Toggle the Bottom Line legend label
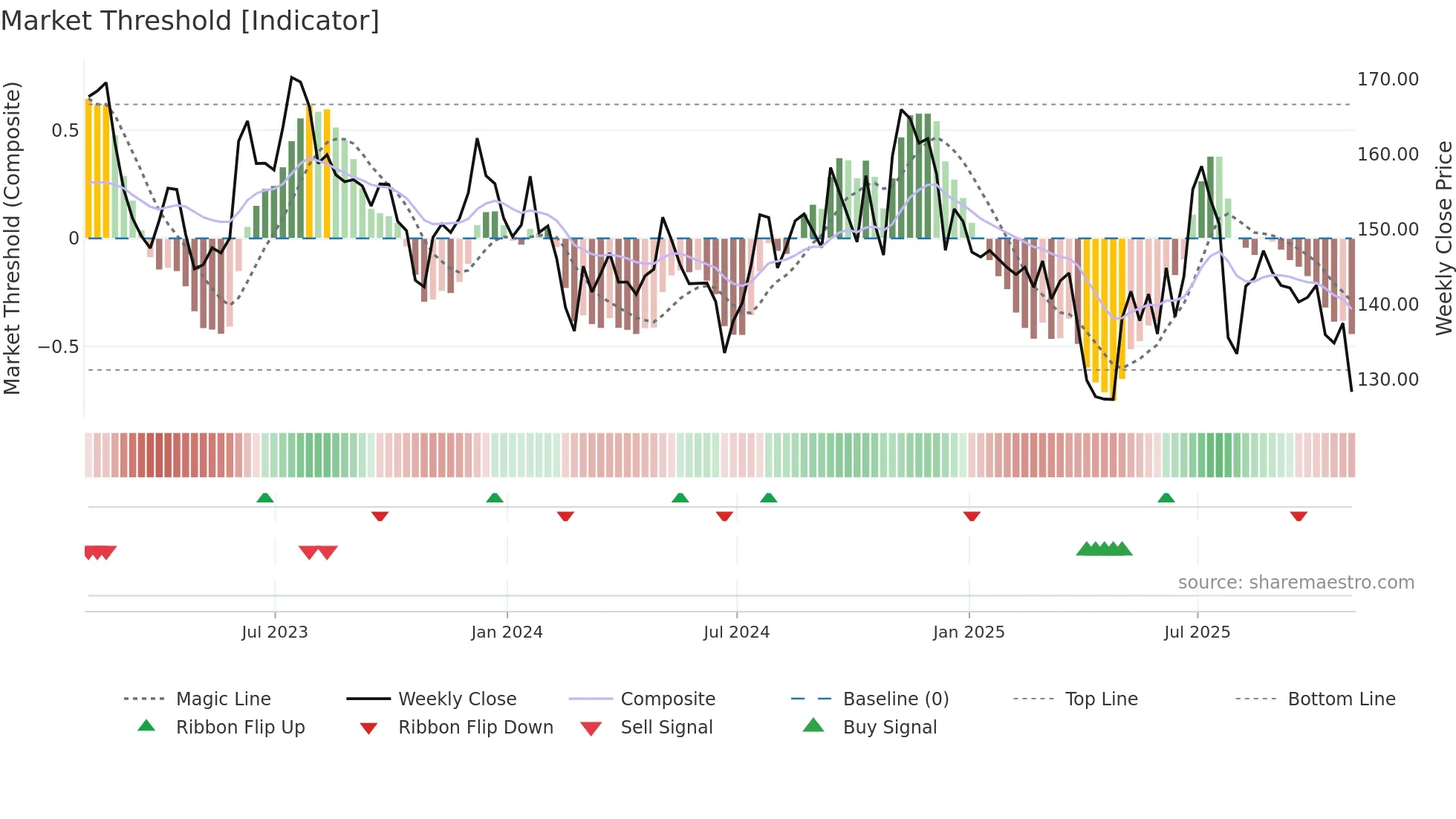 point(1341,699)
